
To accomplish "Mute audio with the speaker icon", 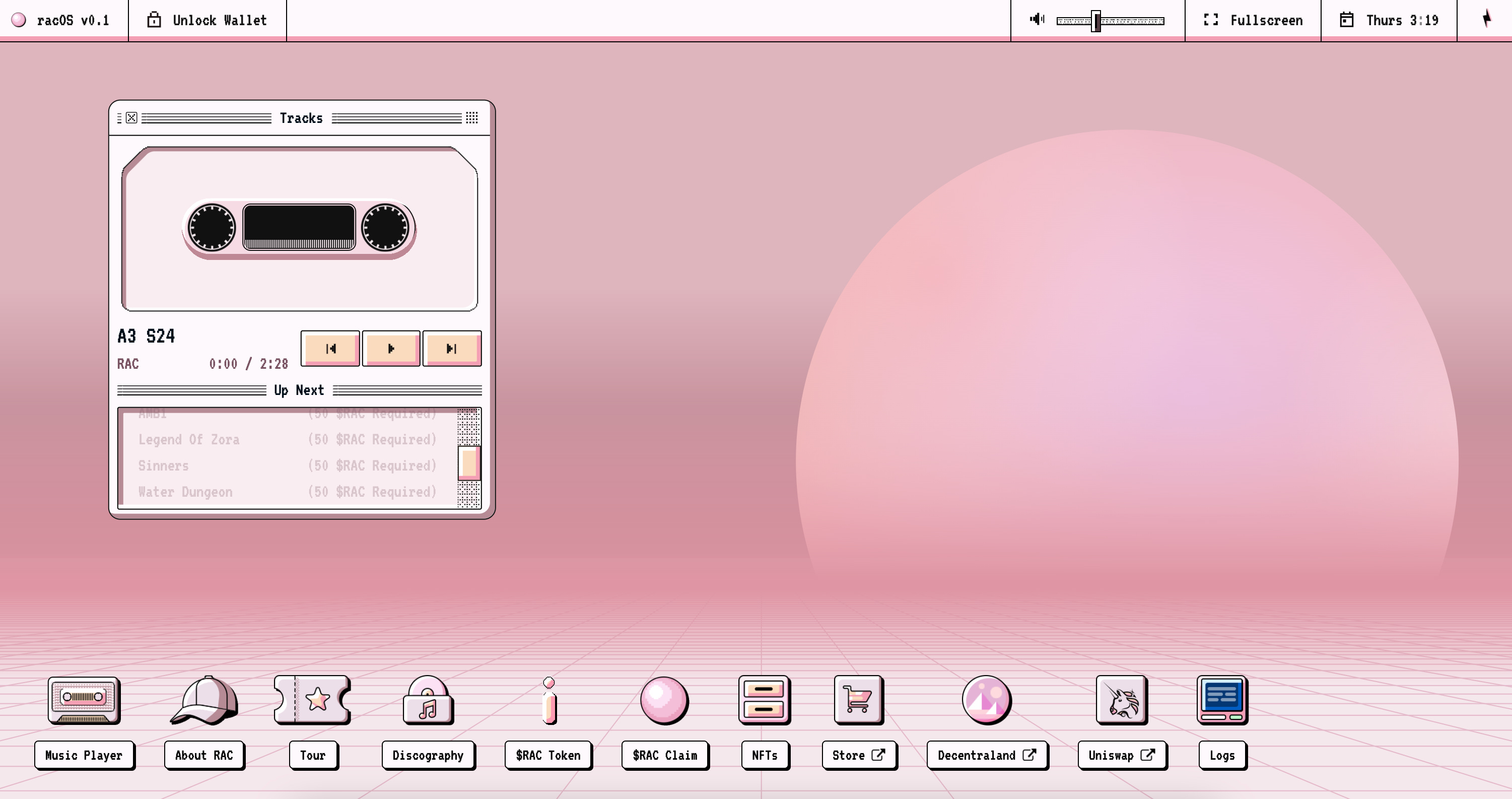I will point(1037,19).
